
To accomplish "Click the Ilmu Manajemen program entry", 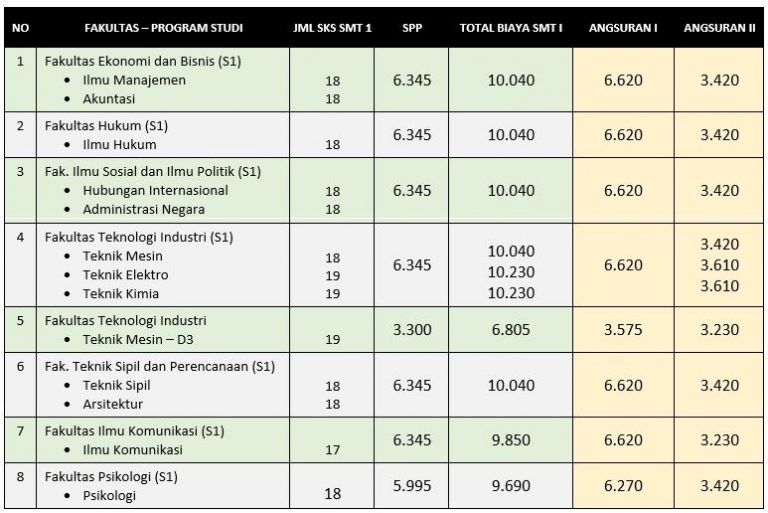I will coord(134,80).
